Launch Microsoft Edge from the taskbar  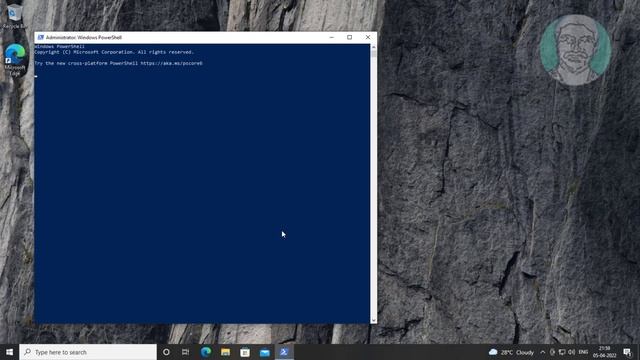206,352
